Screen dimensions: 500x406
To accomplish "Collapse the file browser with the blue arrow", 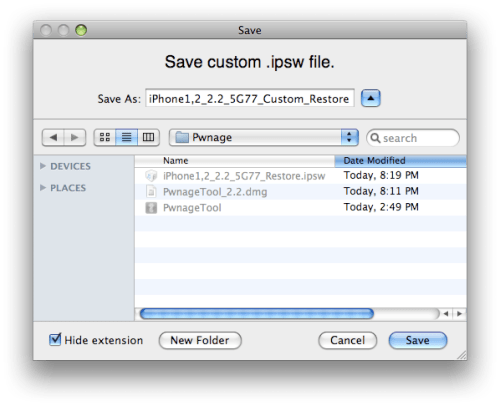I will 371,98.
